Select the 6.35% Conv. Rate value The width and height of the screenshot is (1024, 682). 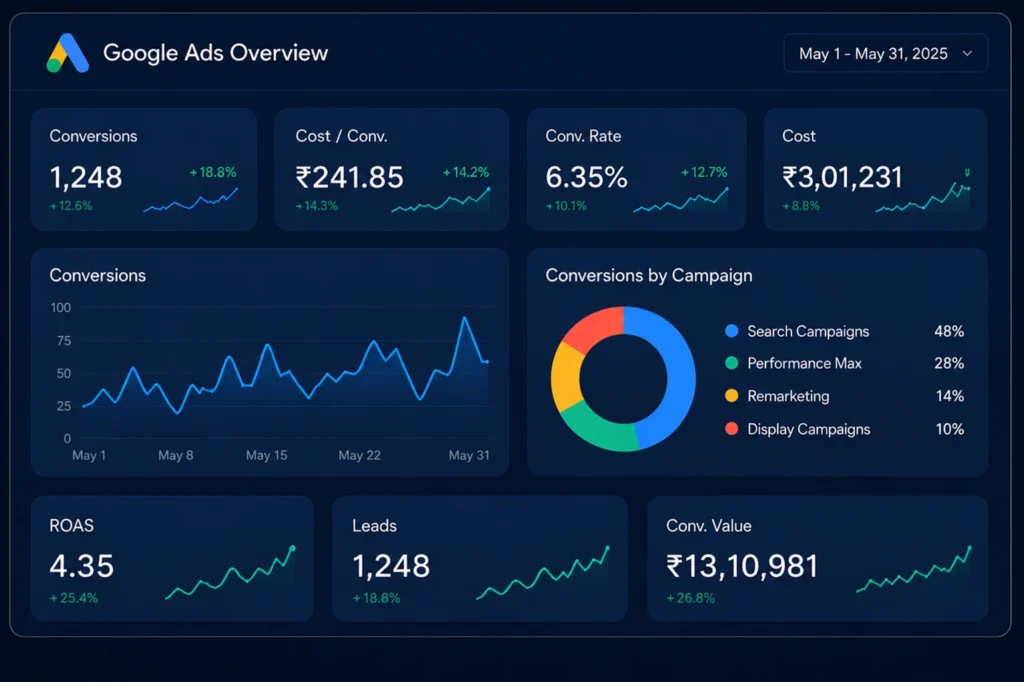586,177
